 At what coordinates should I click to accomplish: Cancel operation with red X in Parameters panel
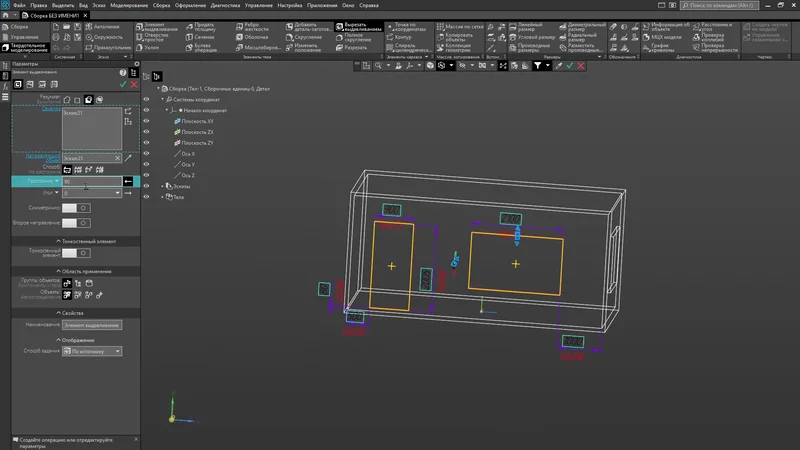(x=133, y=85)
